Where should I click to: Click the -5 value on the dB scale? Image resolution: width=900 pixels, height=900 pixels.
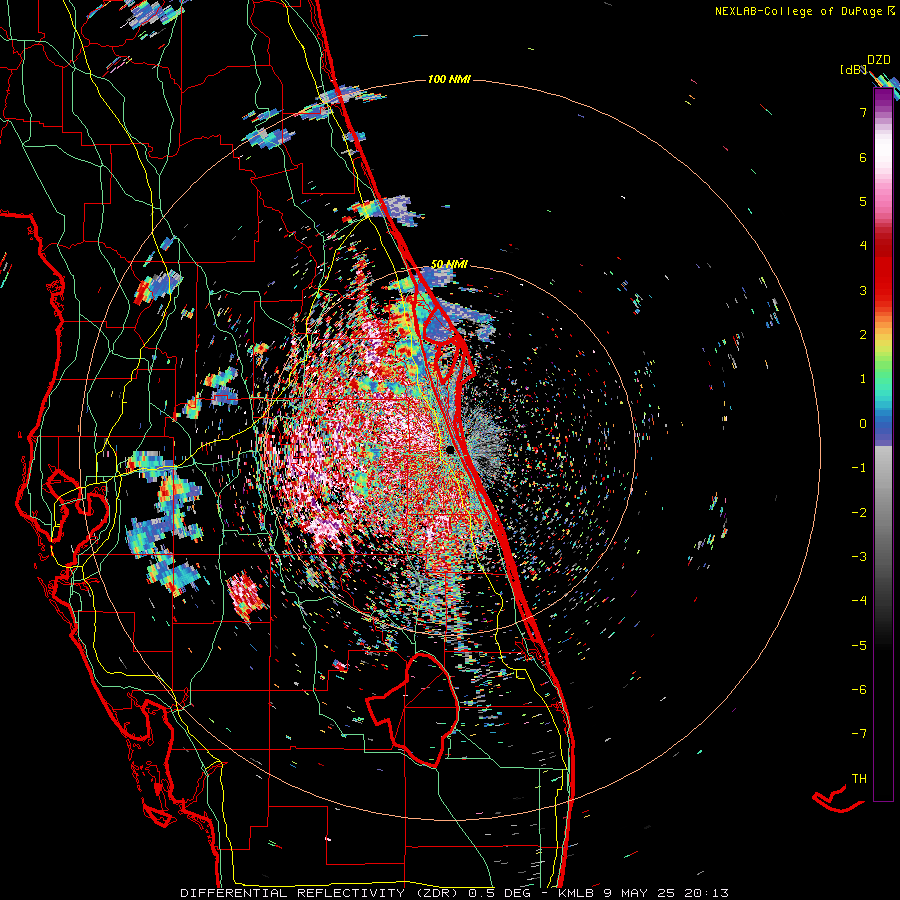(859, 646)
